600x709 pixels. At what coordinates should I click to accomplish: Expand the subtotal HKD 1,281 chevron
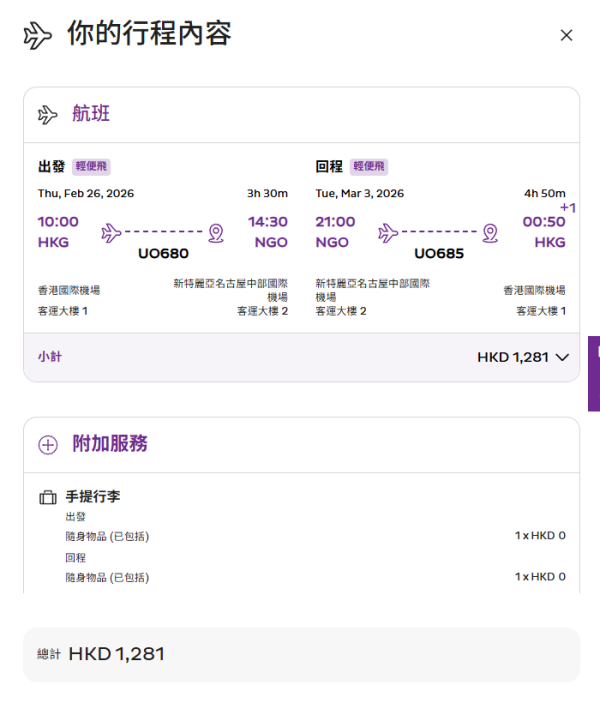click(x=562, y=357)
